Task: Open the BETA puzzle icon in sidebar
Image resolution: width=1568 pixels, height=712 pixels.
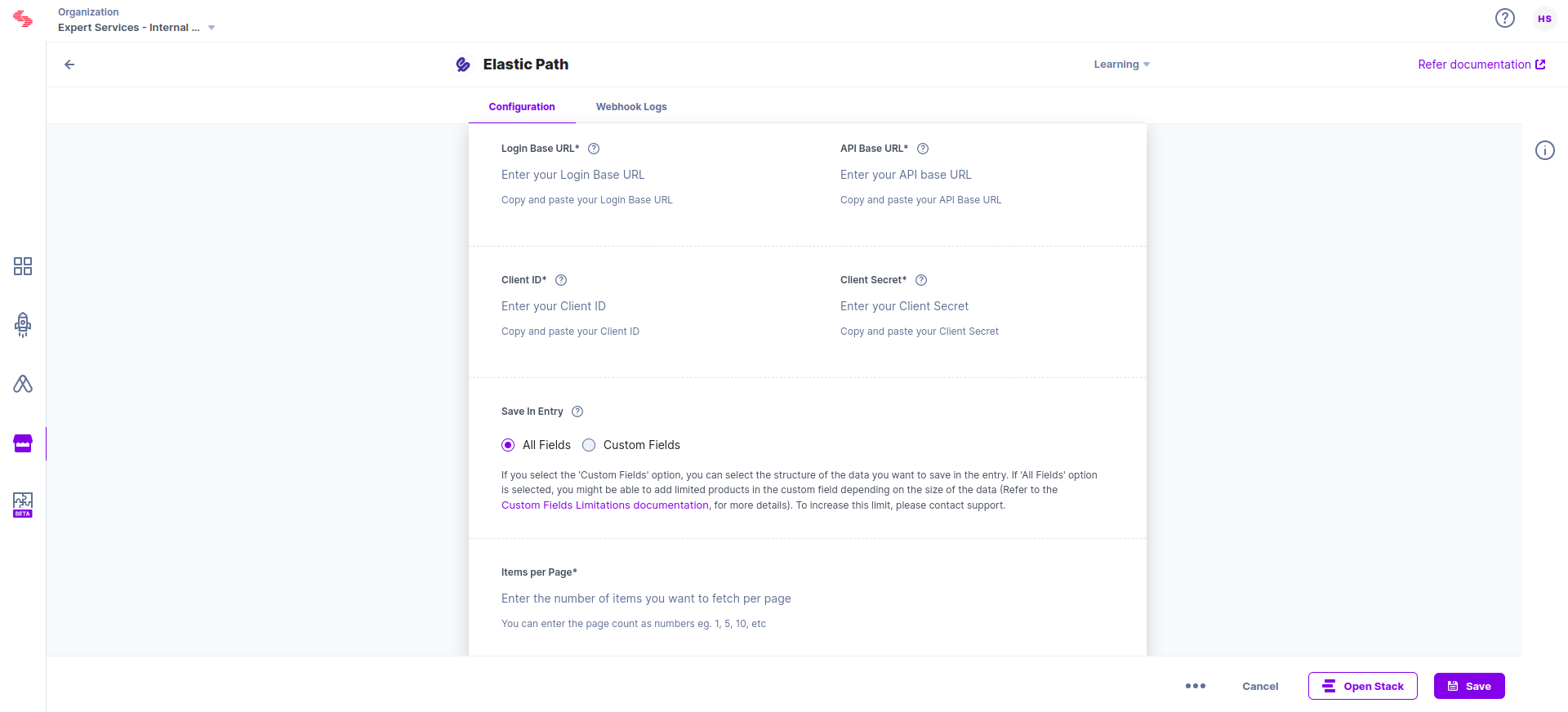Action: tap(23, 505)
